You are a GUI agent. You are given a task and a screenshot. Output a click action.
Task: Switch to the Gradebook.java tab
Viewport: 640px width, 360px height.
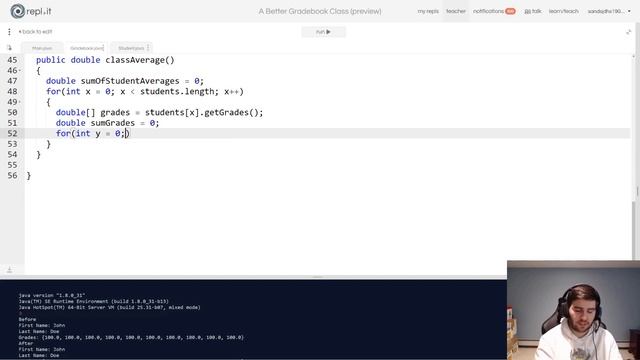coord(87,48)
